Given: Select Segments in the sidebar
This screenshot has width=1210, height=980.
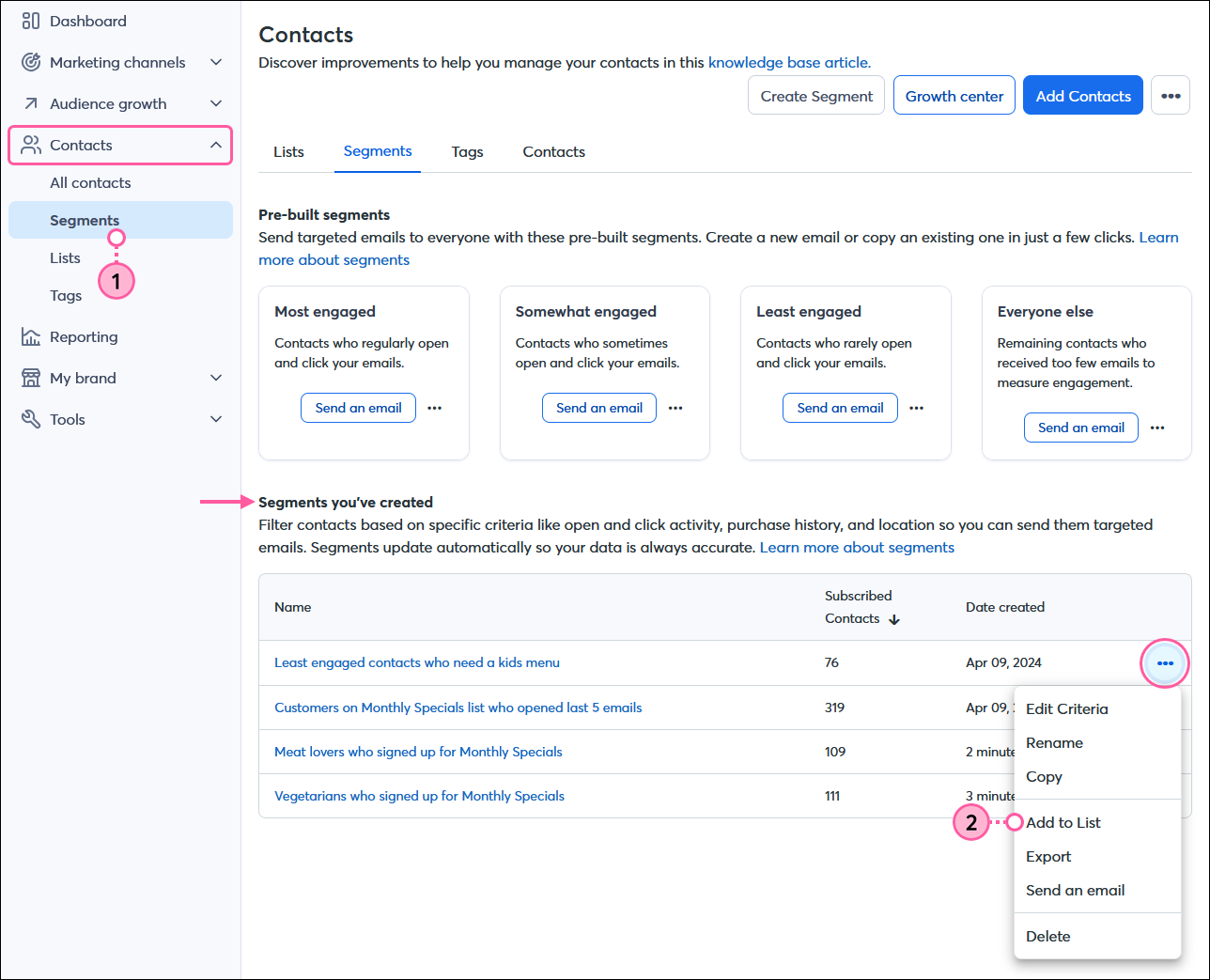Looking at the screenshot, I should (120, 220).
